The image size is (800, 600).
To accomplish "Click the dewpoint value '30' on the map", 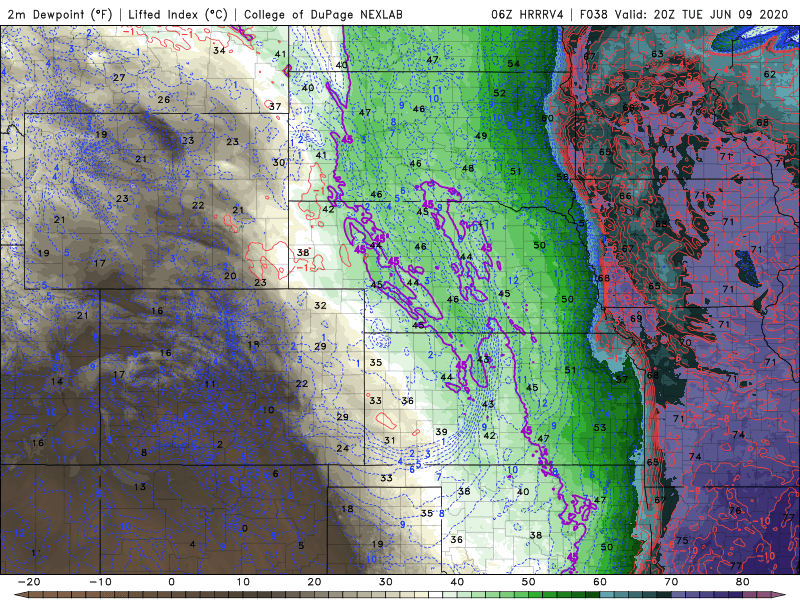I will [x=279, y=162].
